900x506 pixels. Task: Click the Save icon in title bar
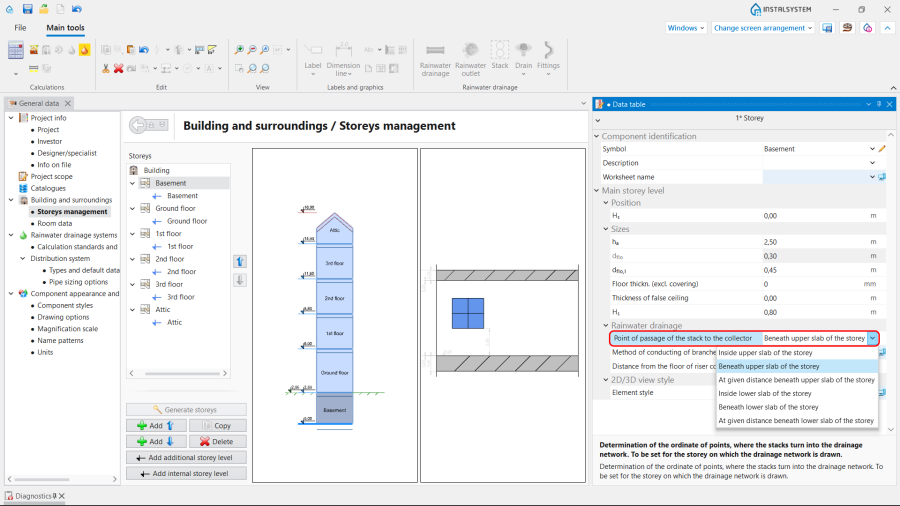point(27,9)
